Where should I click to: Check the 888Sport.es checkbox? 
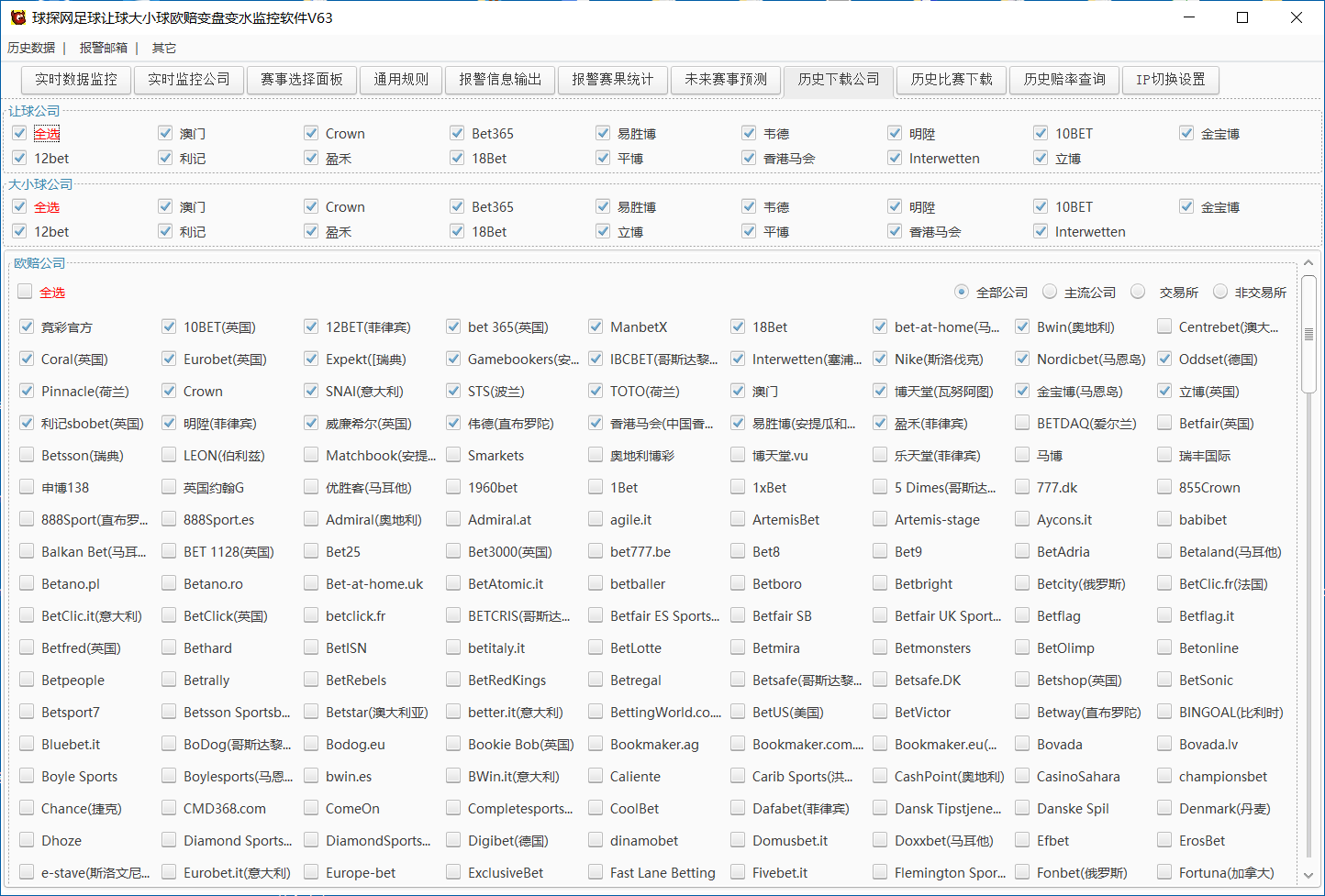169,519
